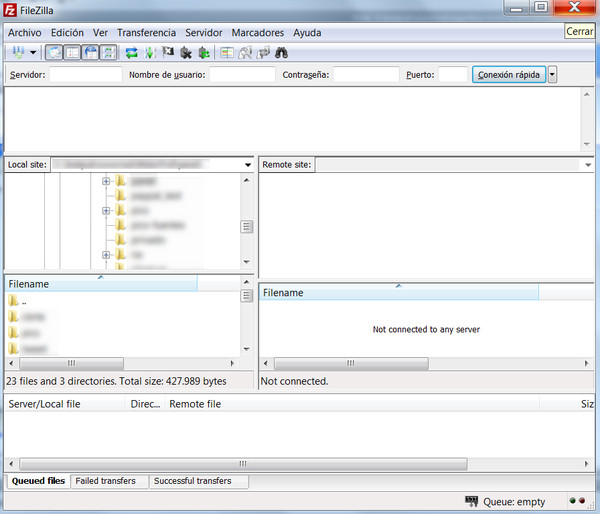Click local file list horizontal scroll right arrow
This screenshot has width=600, height=514.
(x=232, y=363)
